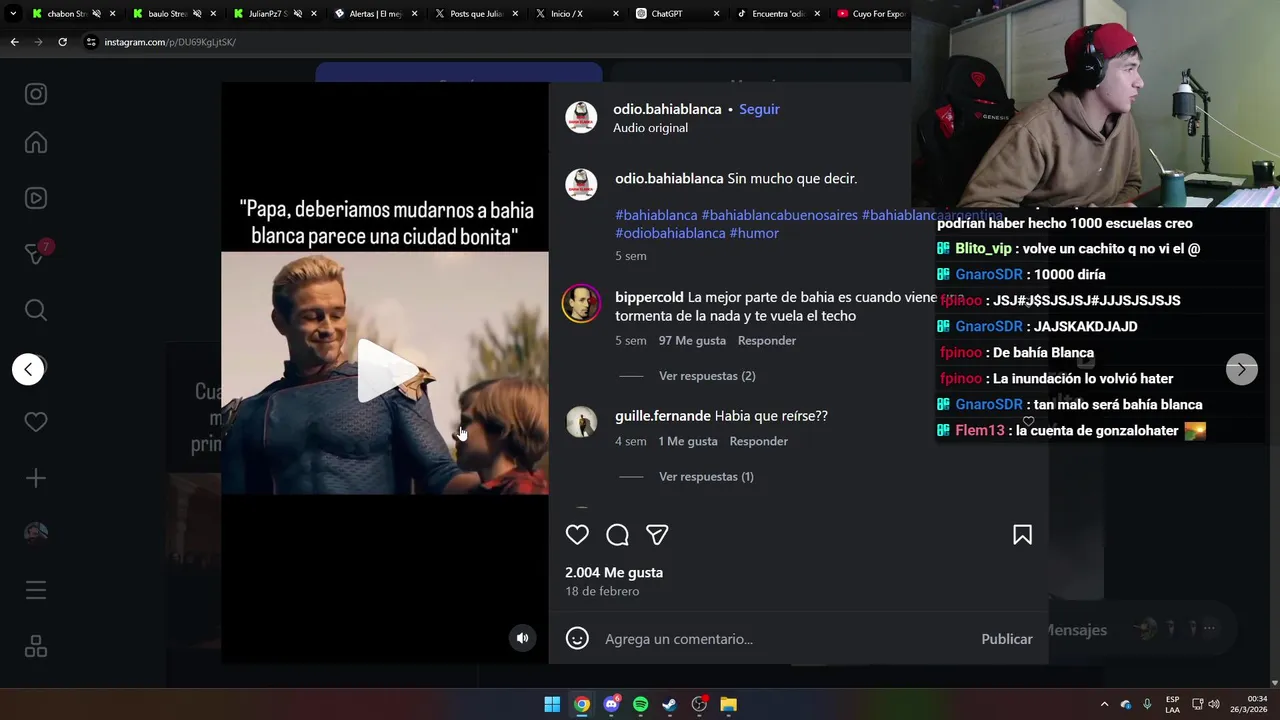Viewport: 1280px width, 720px height.
Task: Open guille.fernande username in comment
Action: tap(663, 416)
